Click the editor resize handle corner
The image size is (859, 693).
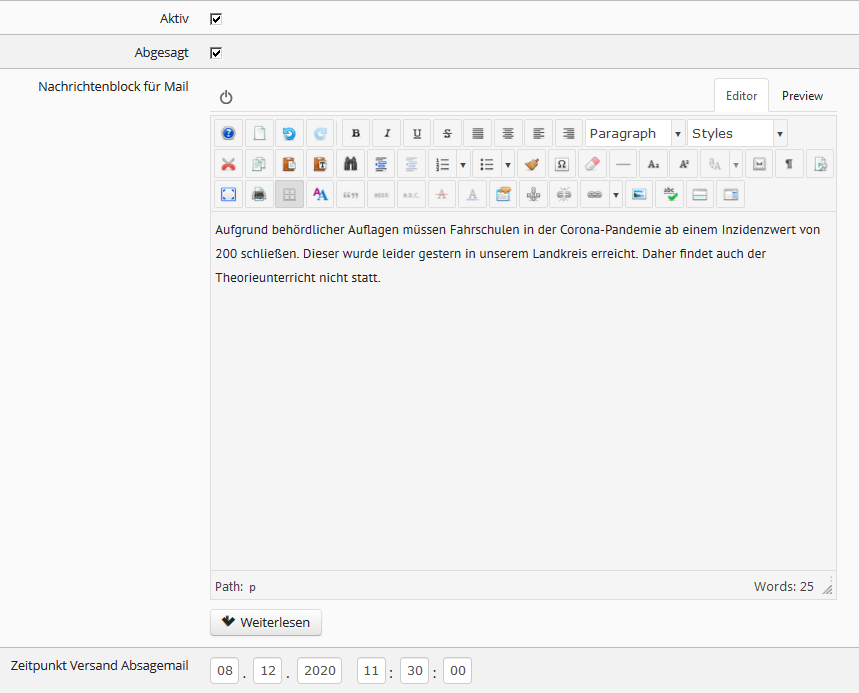[827, 589]
